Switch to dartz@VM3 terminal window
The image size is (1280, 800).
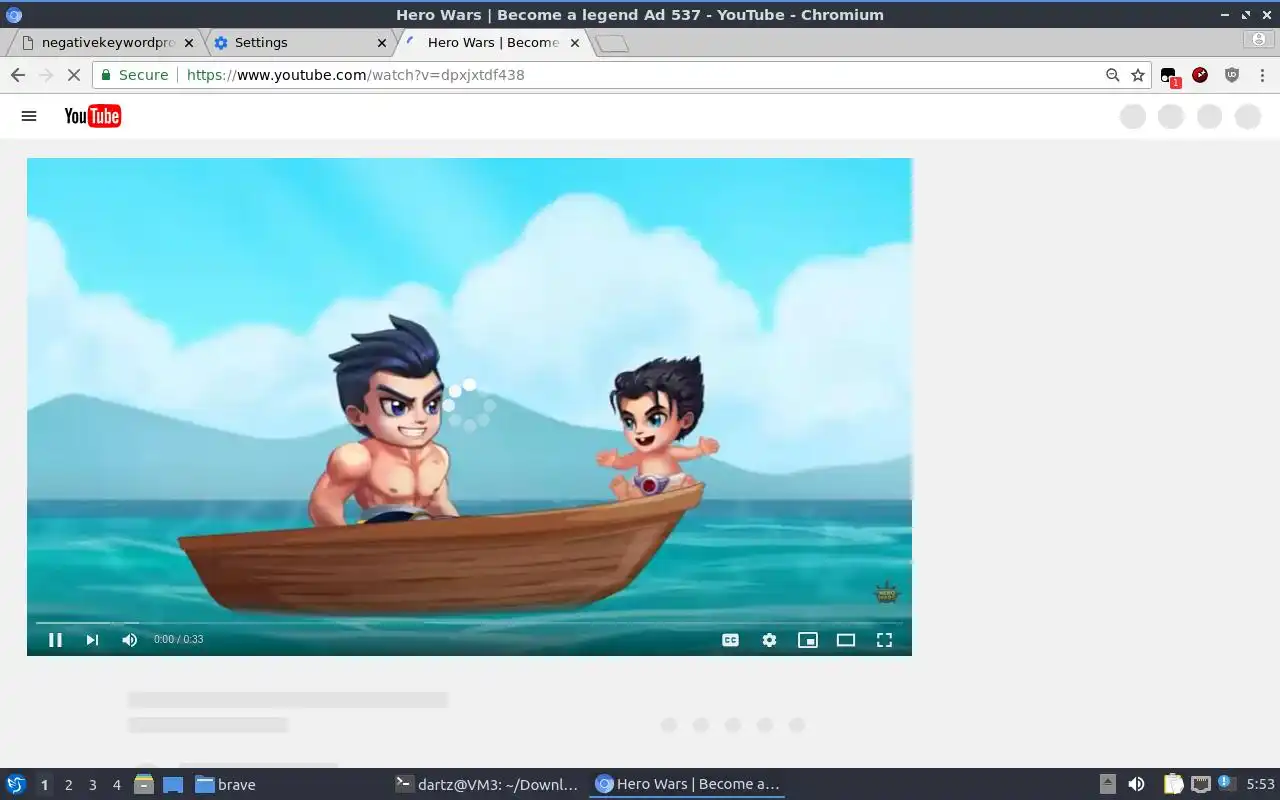coord(487,784)
